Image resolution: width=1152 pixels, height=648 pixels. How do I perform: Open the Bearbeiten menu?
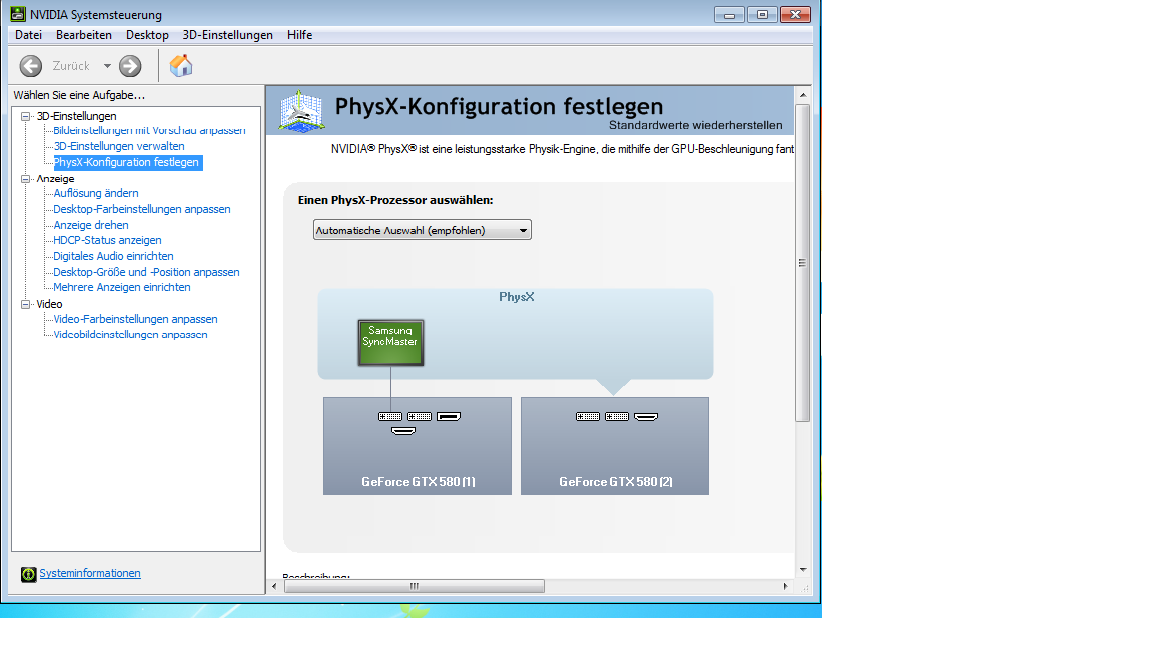tap(84, 35)
